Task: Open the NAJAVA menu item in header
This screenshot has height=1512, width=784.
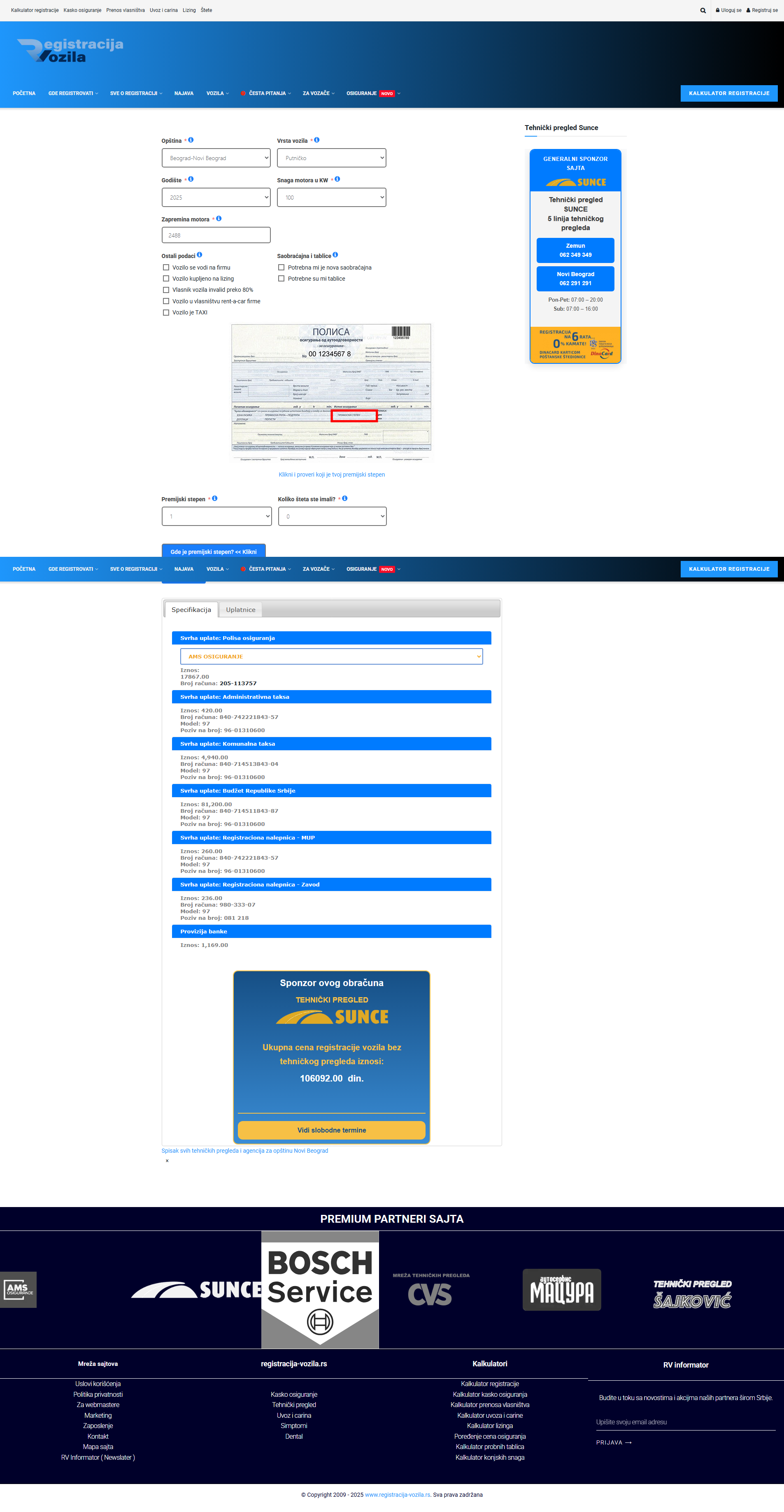Action: pyautogui.click(x=184, y=93)
